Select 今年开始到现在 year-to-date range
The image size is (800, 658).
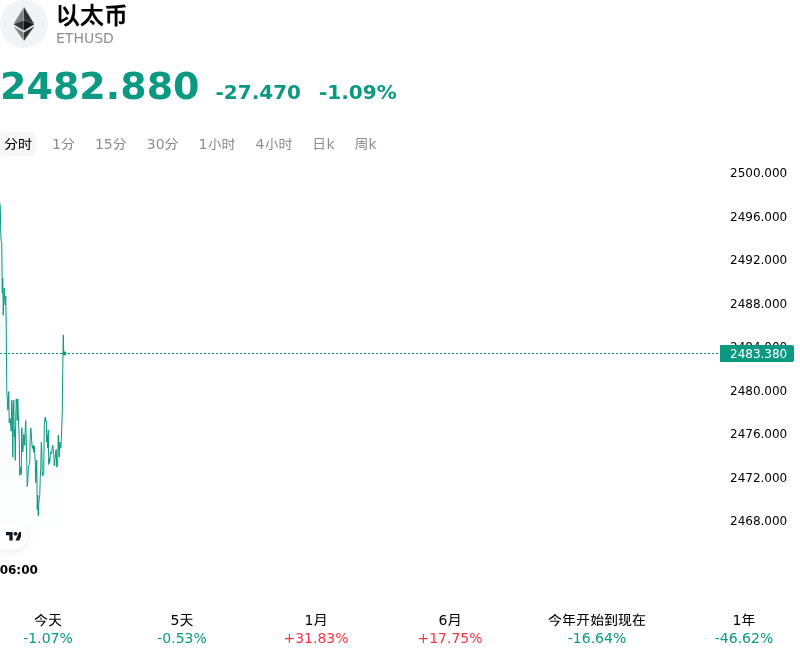[596, 629]
